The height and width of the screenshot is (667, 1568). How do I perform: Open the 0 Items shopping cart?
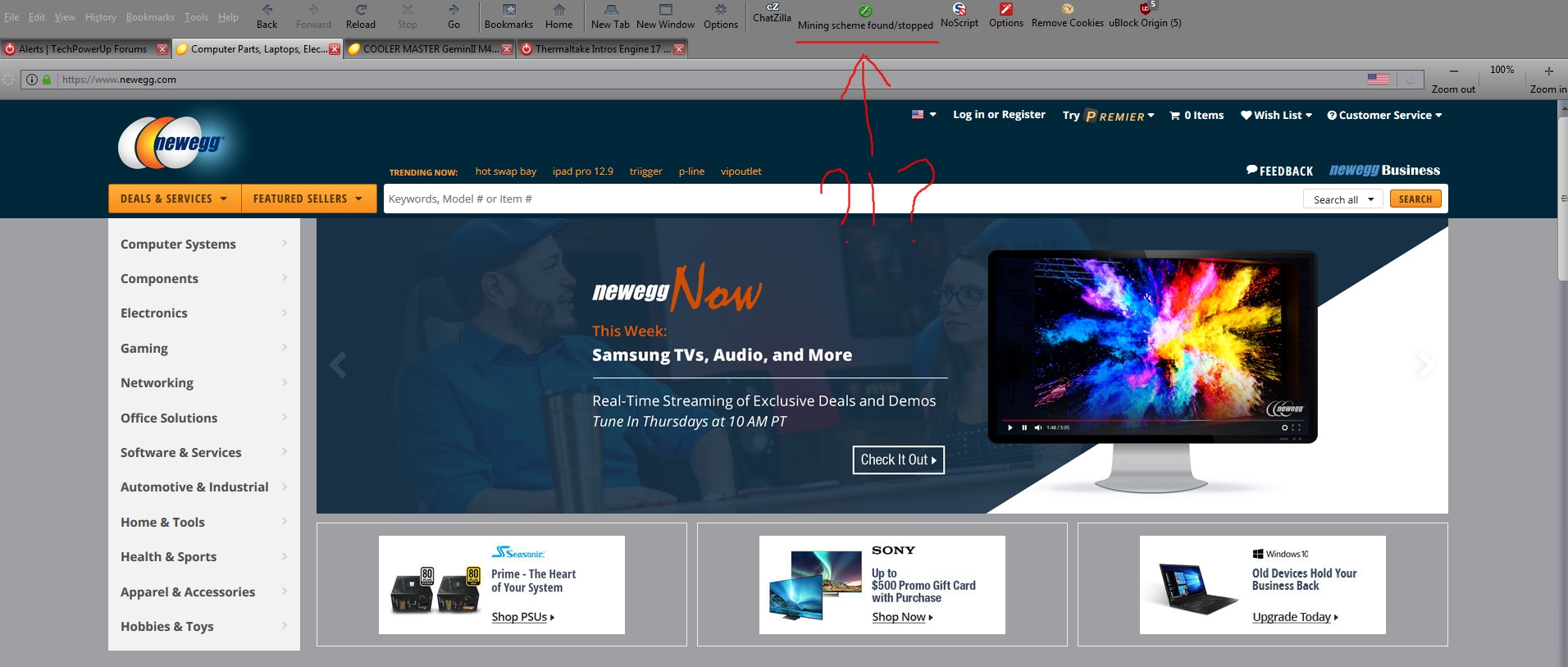click(1197, 115)
